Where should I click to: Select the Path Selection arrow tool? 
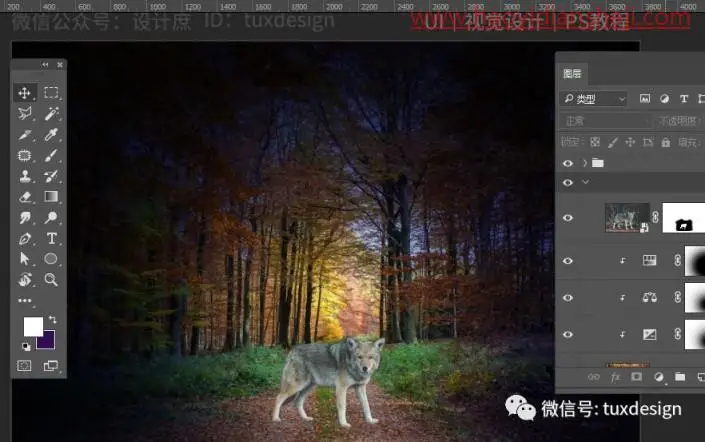(25, 259)
